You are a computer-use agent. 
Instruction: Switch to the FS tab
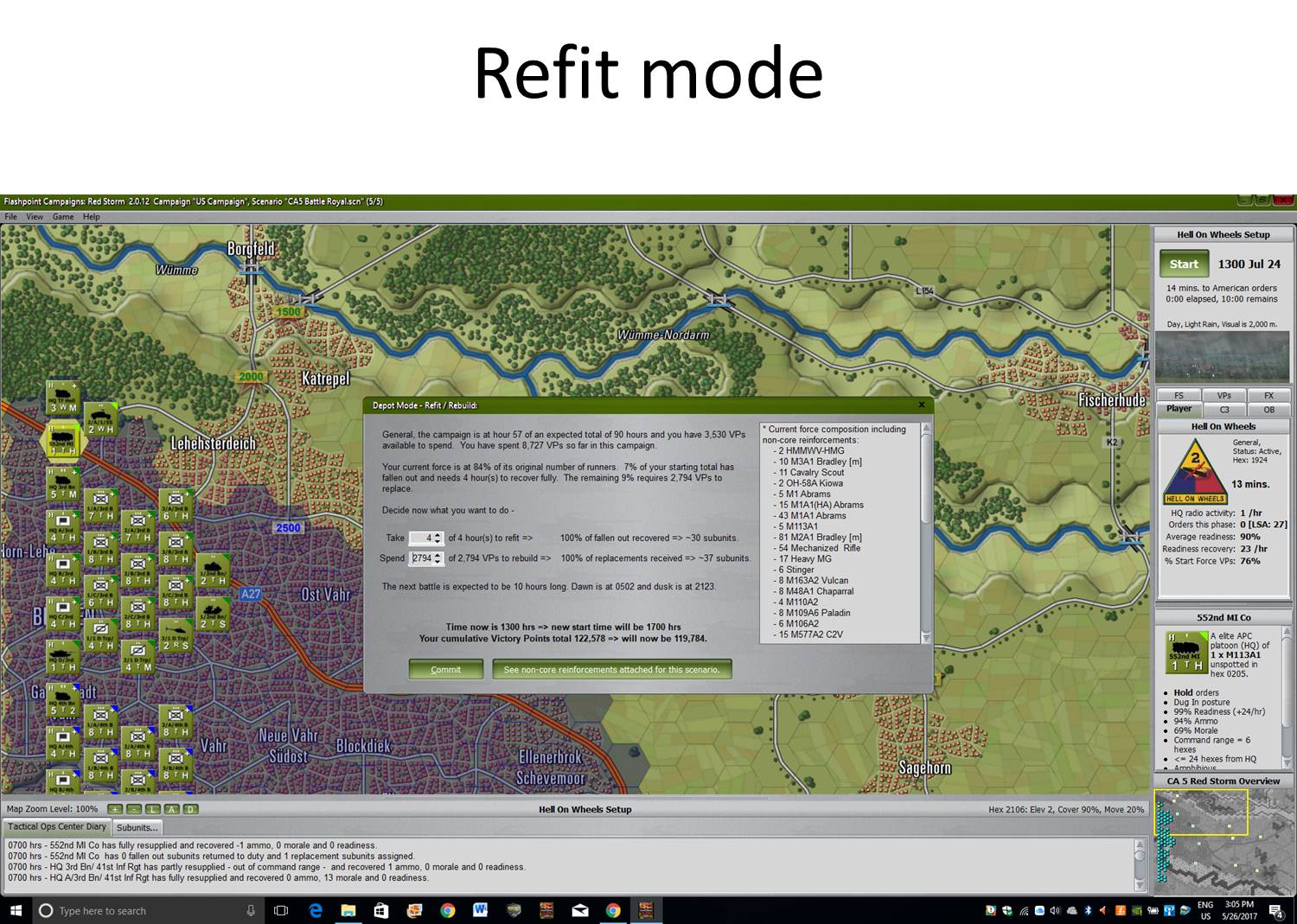1179,396
